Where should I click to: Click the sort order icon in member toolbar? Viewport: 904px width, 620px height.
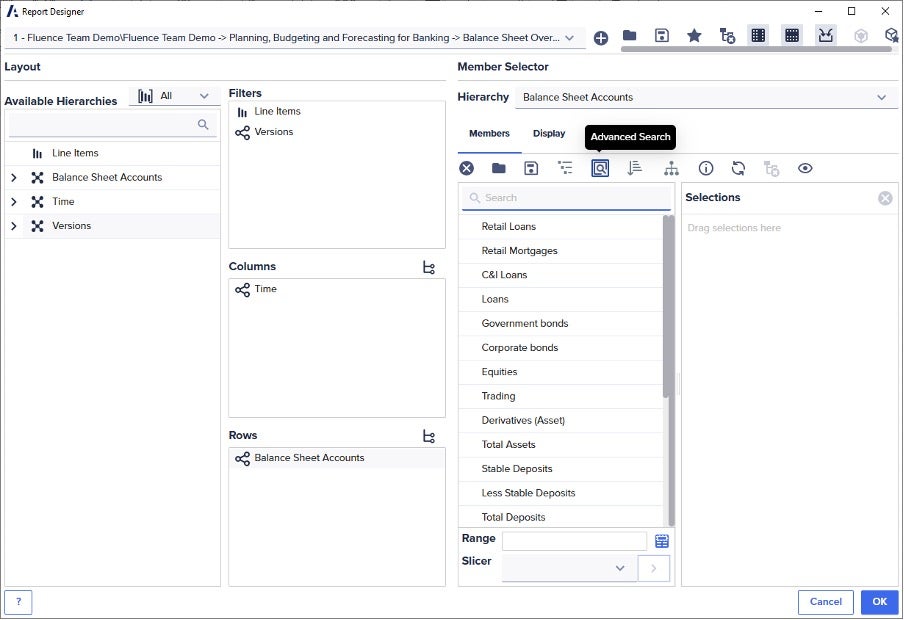coord(634,168)
